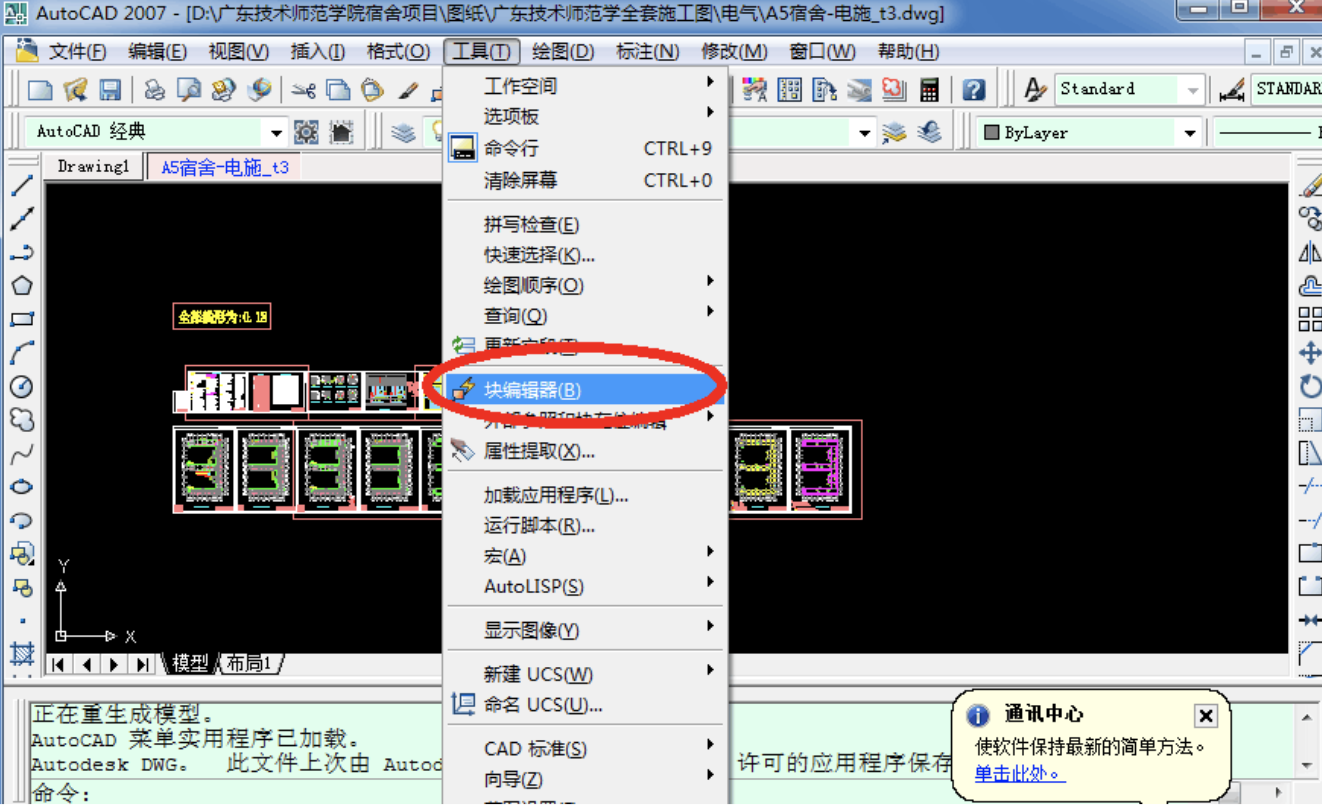Screen dimensions: 1322x808
Task: Click Make Object's Layer Current icon
Action: (x=895, y=132)
